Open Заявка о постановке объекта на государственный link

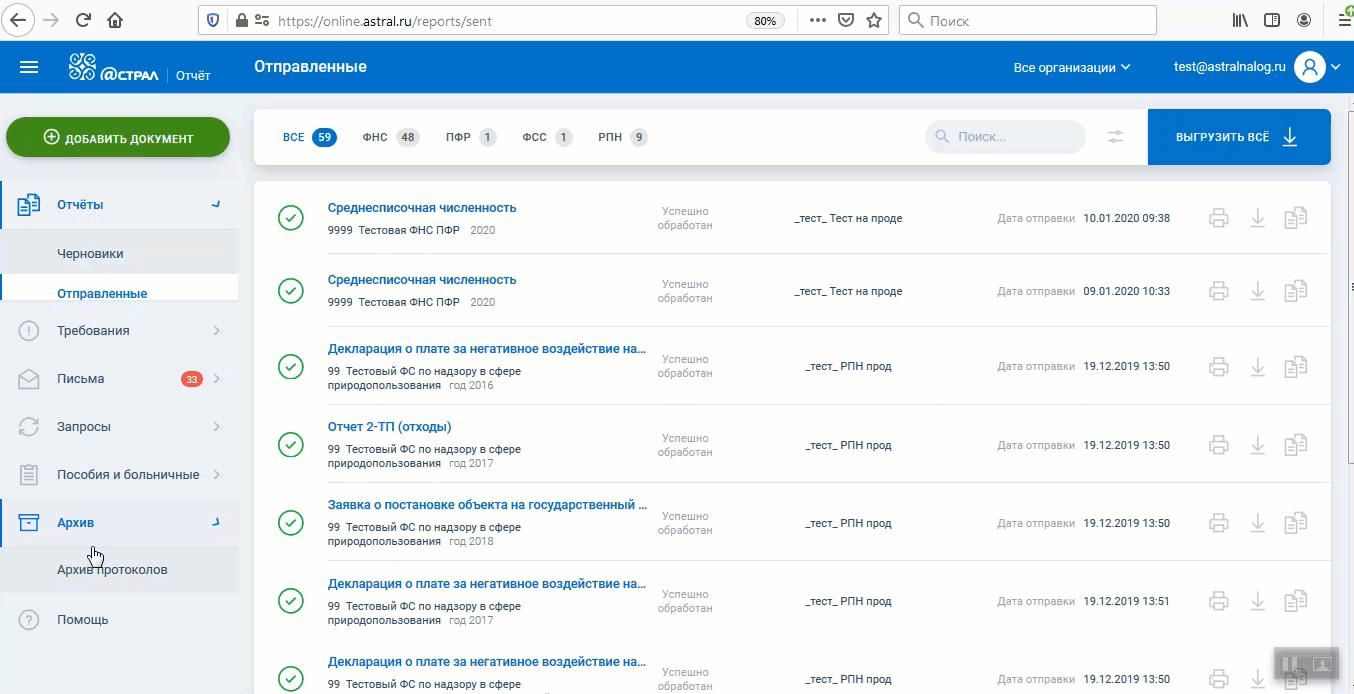click(x=487, y=505)
